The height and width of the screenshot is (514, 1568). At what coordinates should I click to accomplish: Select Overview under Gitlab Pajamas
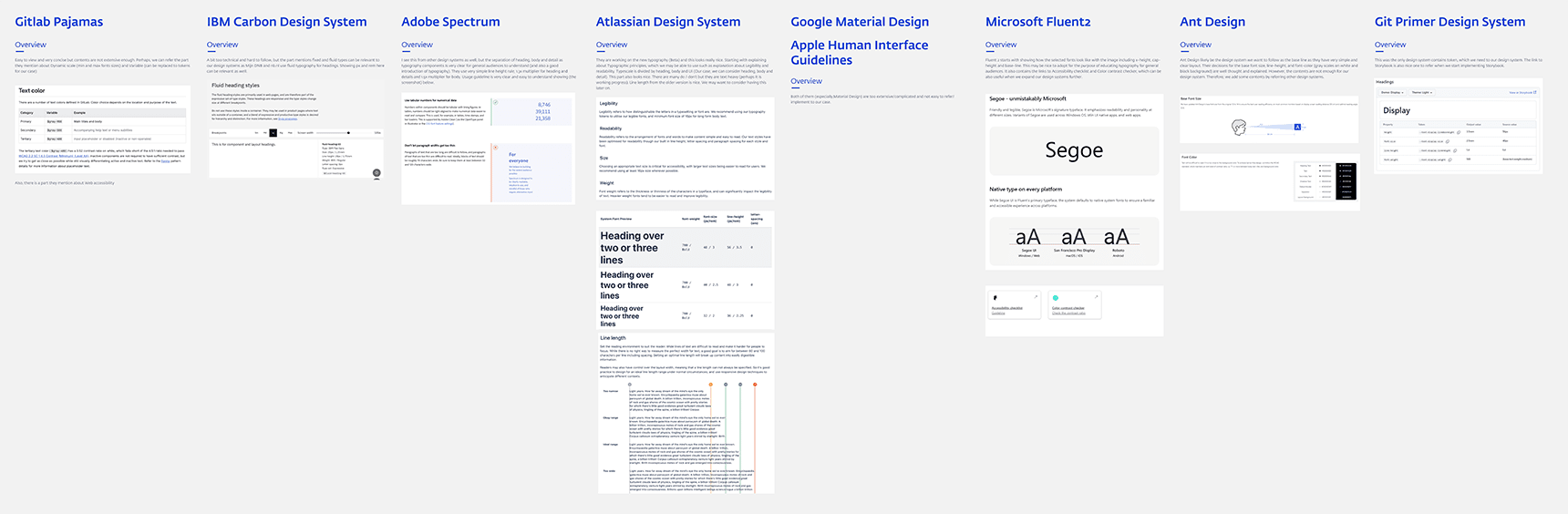[30, 45]
